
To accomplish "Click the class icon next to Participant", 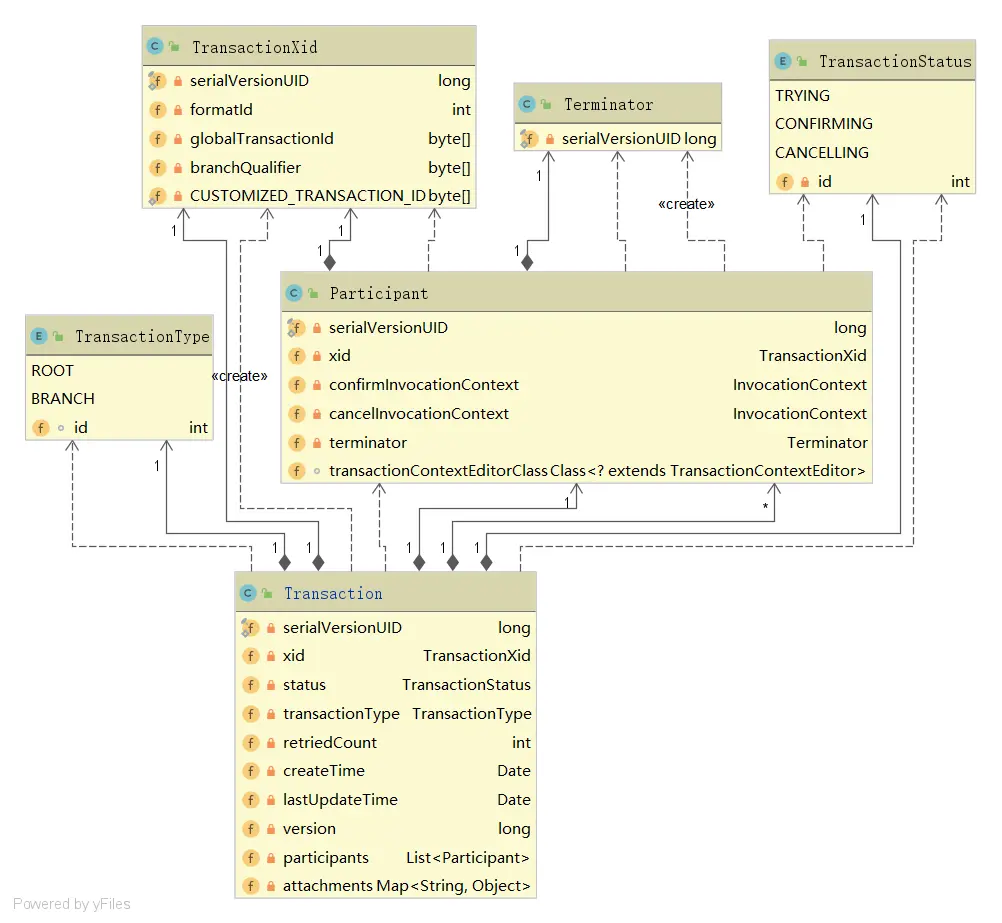I will 294,293.
